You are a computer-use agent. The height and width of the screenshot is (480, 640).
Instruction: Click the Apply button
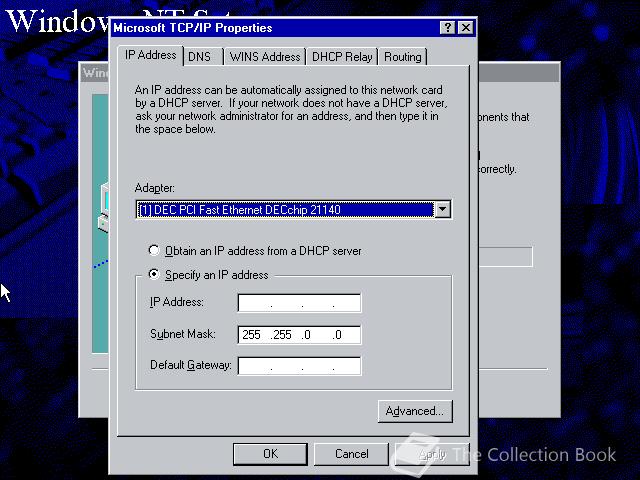coord(432,454)
